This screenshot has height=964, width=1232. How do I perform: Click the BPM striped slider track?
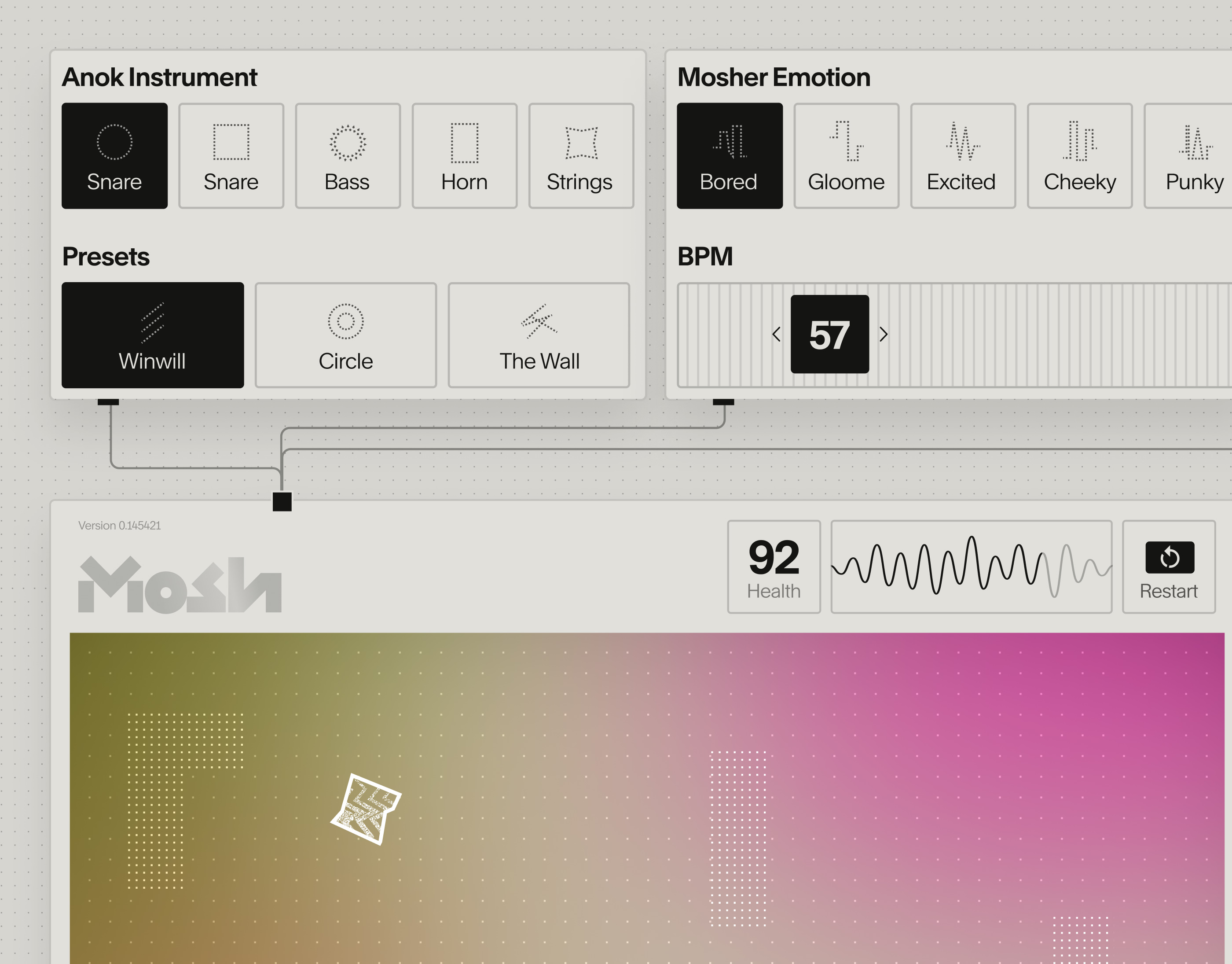point(1044,335)
